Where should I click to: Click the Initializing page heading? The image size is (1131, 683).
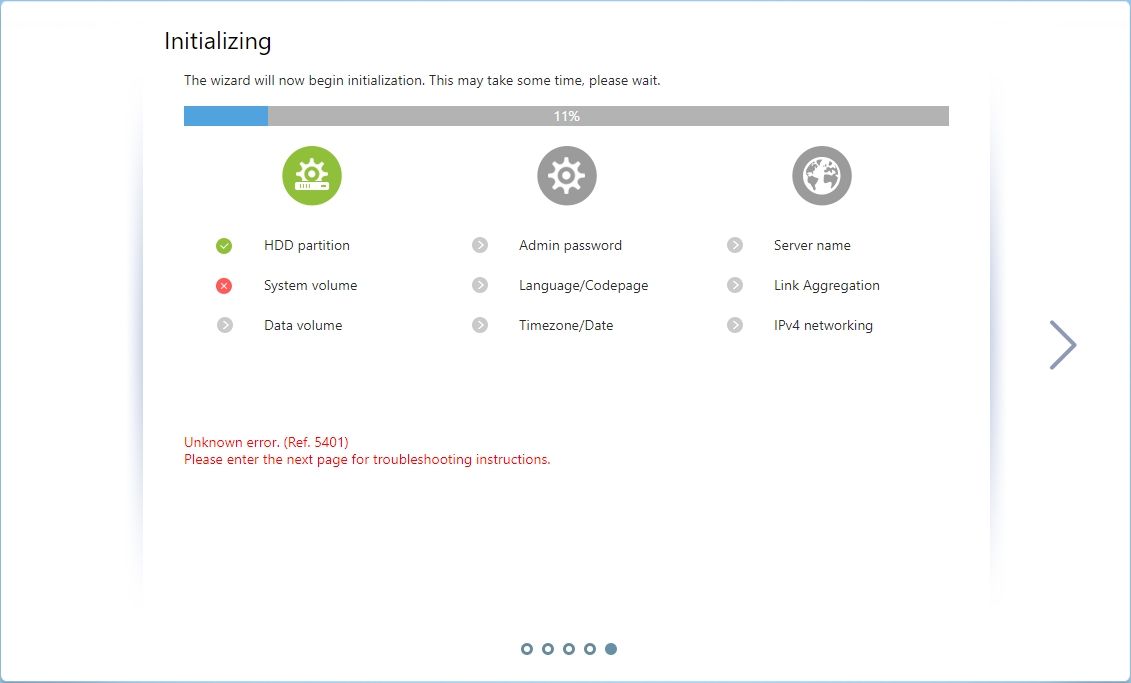218,41
